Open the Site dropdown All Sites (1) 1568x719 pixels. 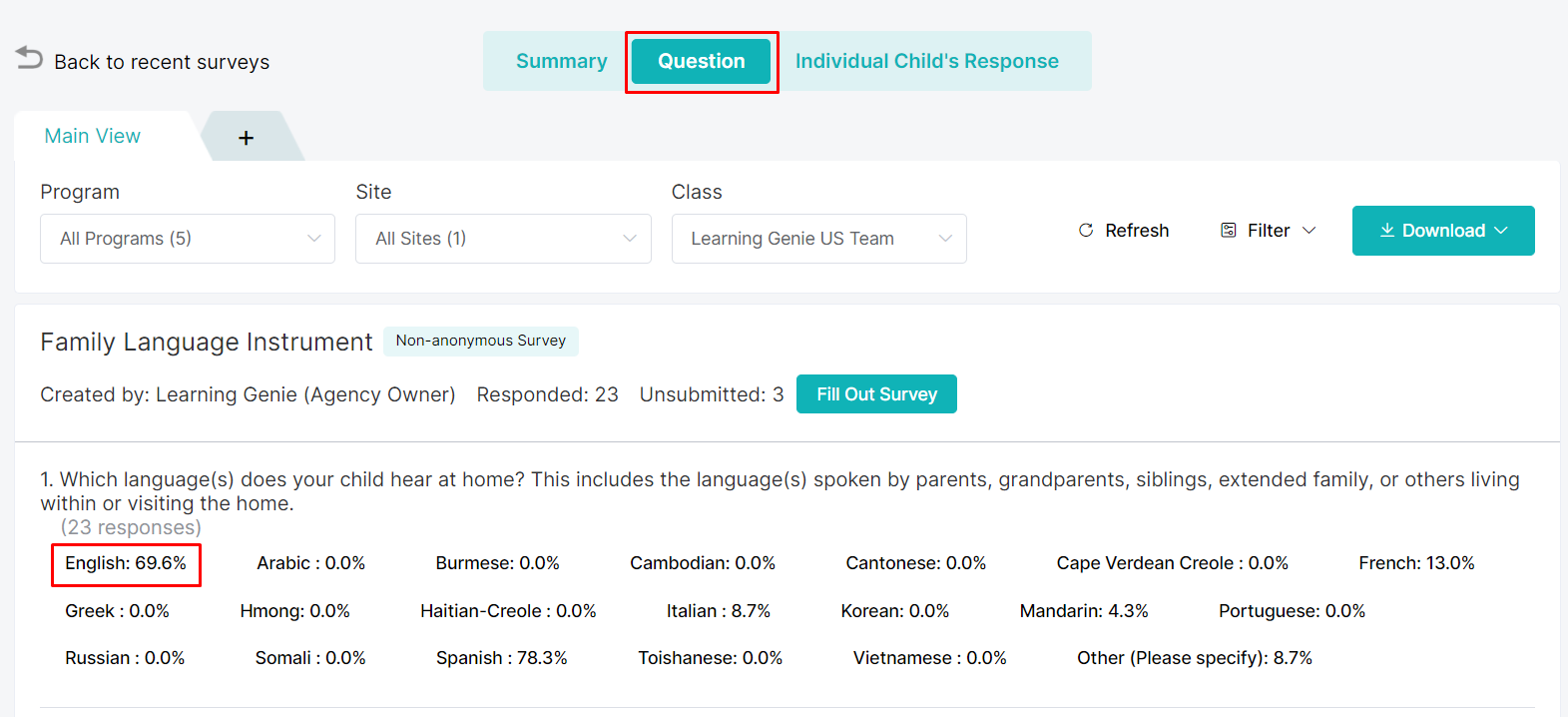coord(503,239)
